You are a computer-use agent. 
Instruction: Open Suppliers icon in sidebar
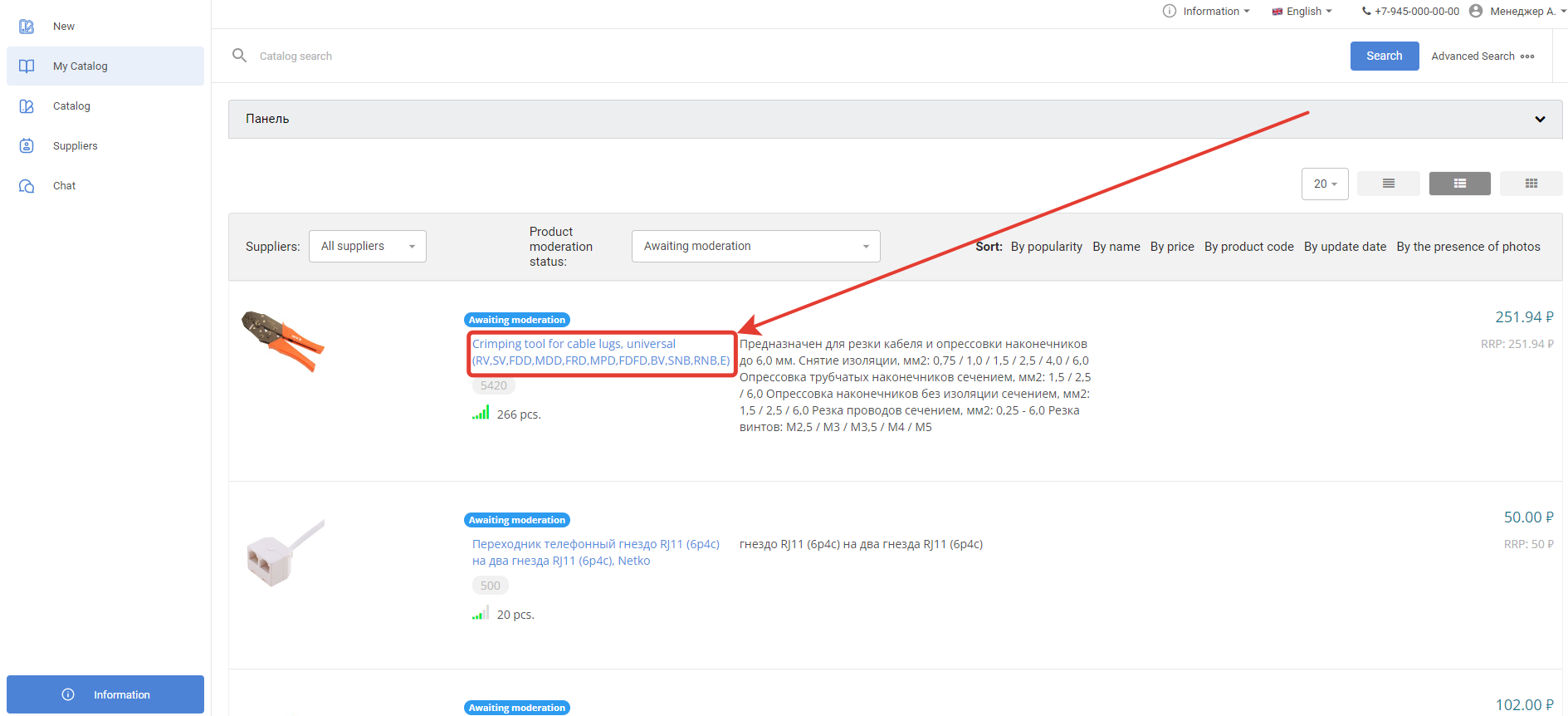(27, 146)
